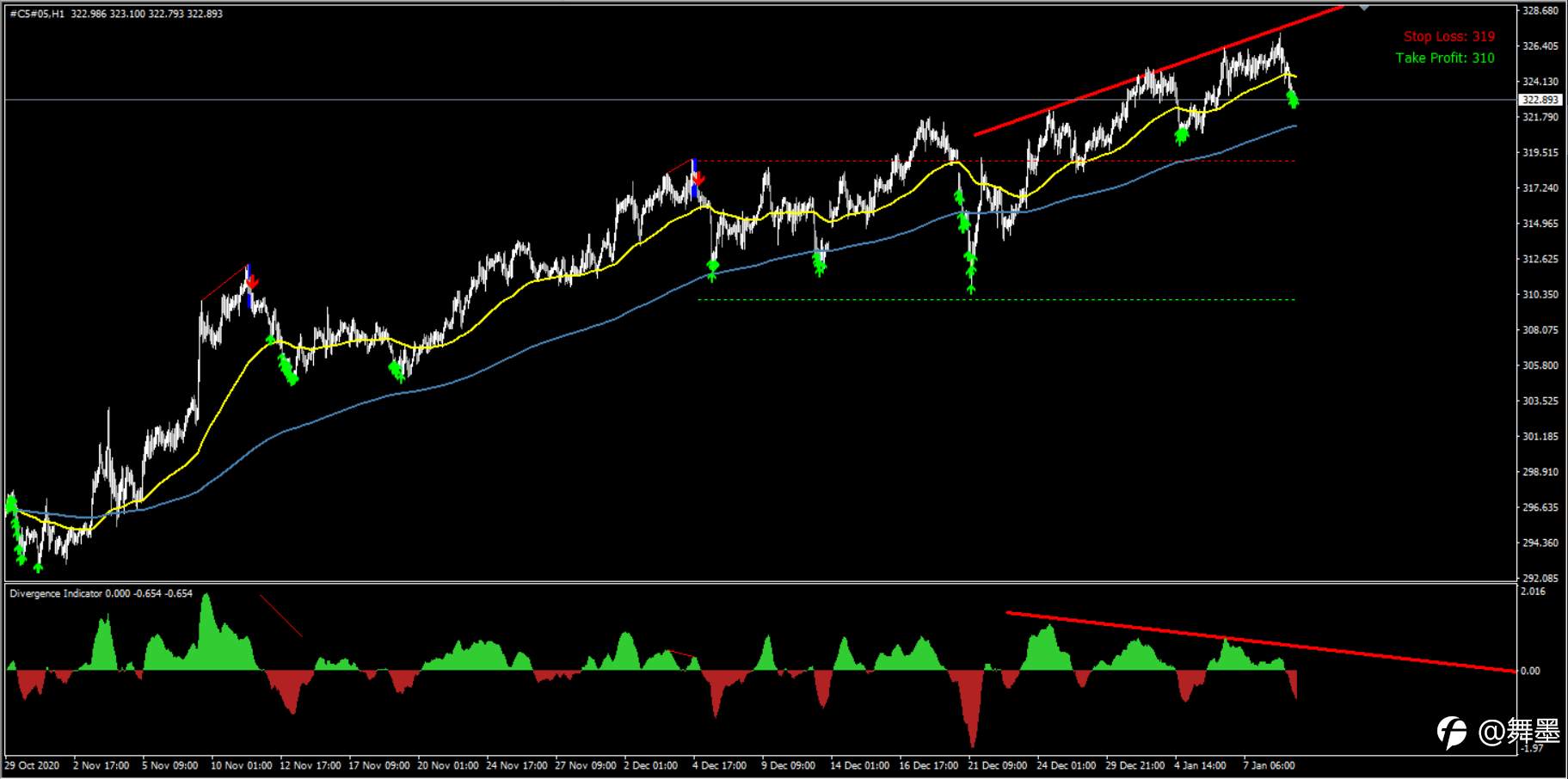1568x779 pixels.
Task: Click the 292.085 price axis label
Action: 1540,578
